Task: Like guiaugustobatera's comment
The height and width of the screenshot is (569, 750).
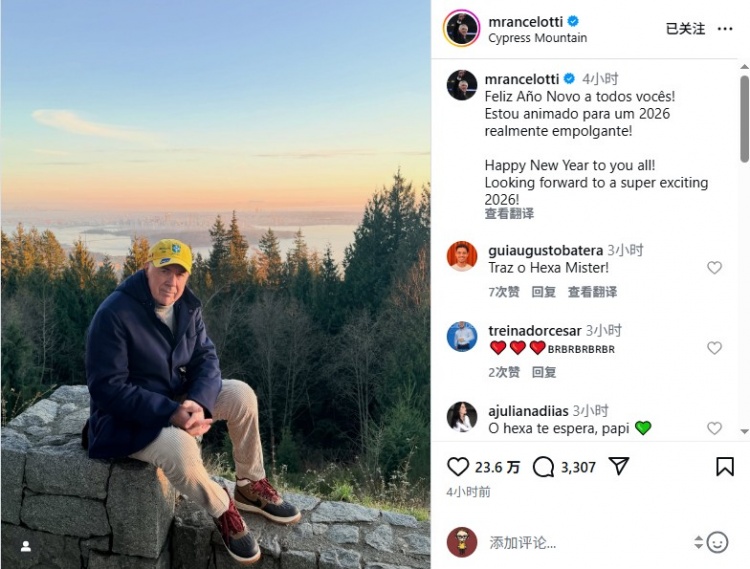Action: [x=714, y=268]
